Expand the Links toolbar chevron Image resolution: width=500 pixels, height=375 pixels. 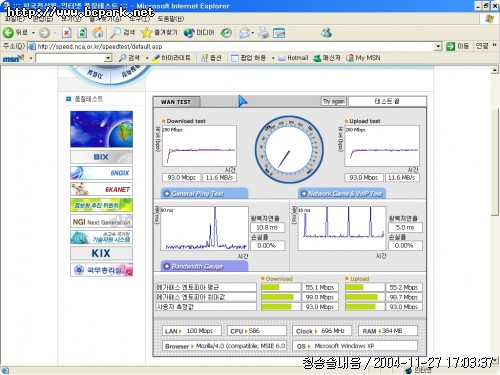click(x=494, y=45)
